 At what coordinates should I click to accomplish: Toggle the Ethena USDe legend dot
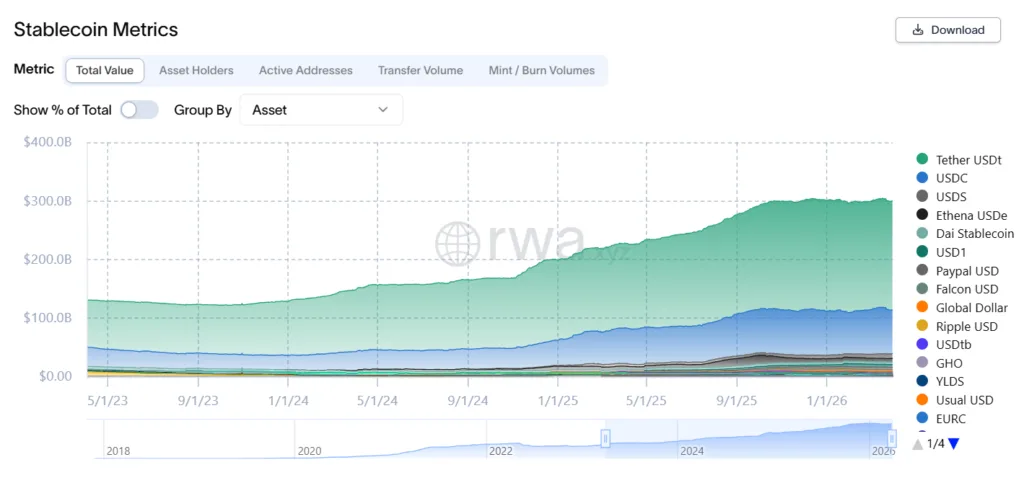[x=922, y=215]
